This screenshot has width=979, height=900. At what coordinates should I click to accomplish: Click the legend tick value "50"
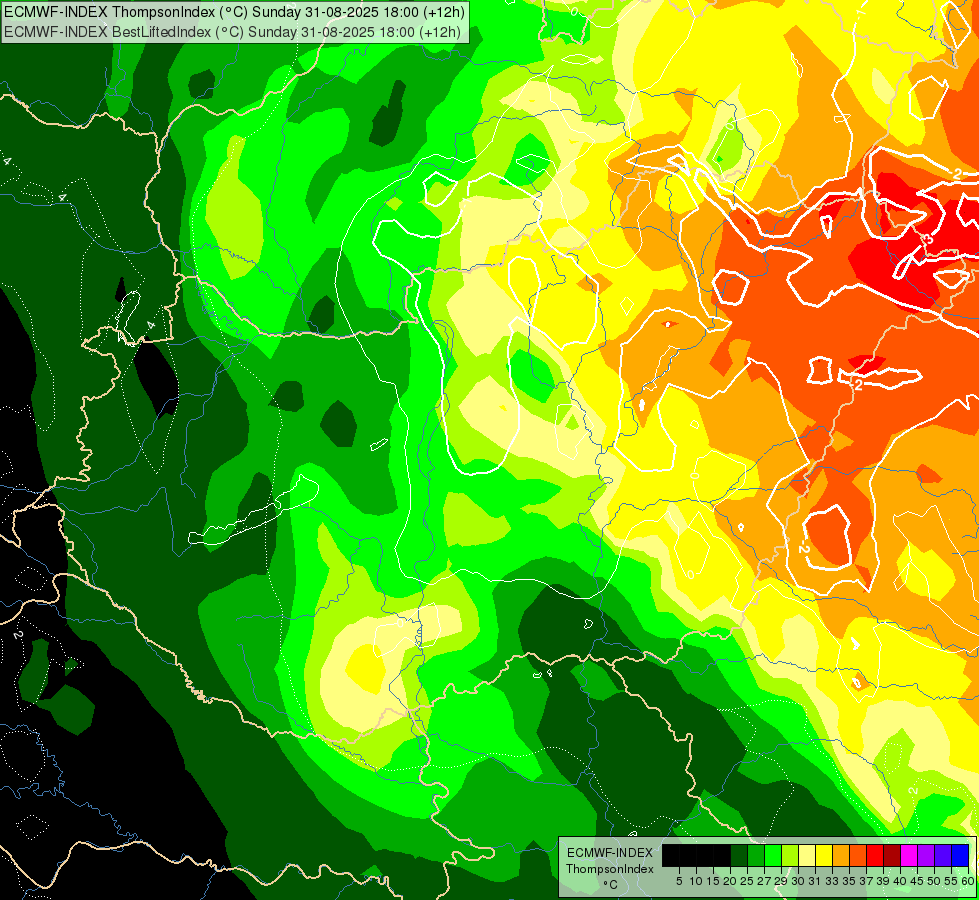pos(935,881)
